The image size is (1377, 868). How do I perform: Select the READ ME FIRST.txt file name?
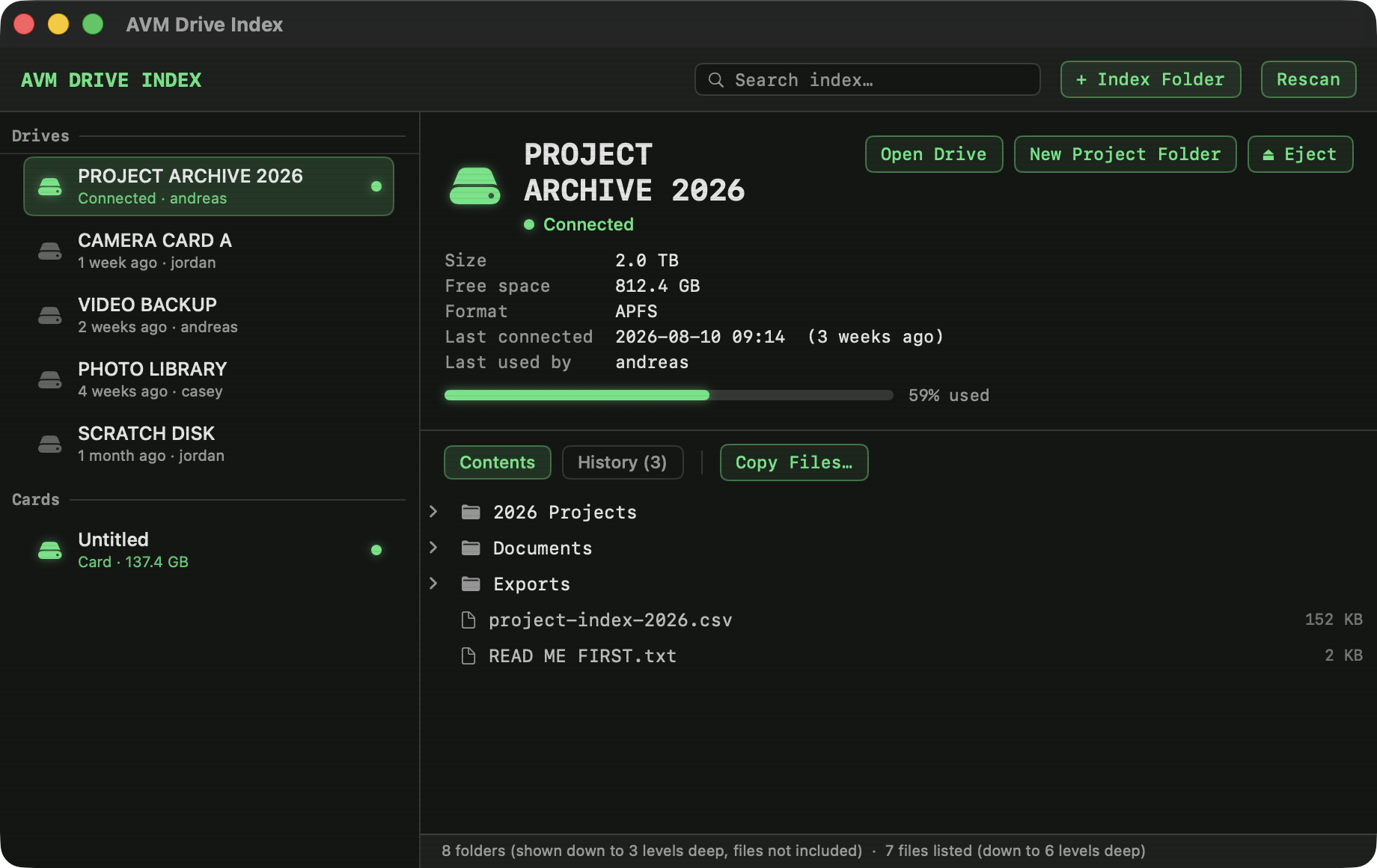pyautogui.click(x=583, y=655)
